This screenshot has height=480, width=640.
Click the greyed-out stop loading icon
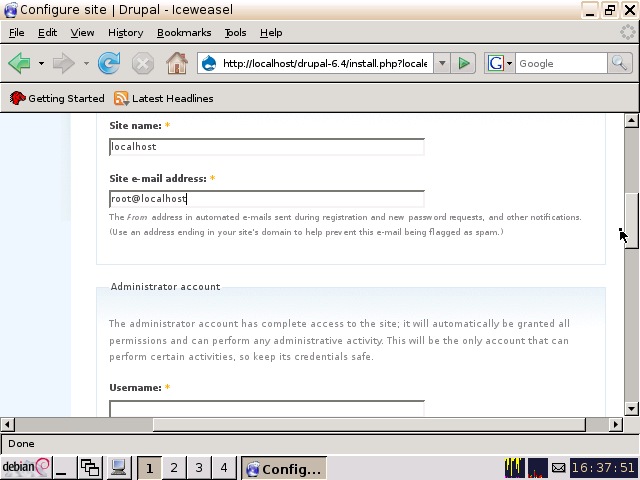point(143,63)
